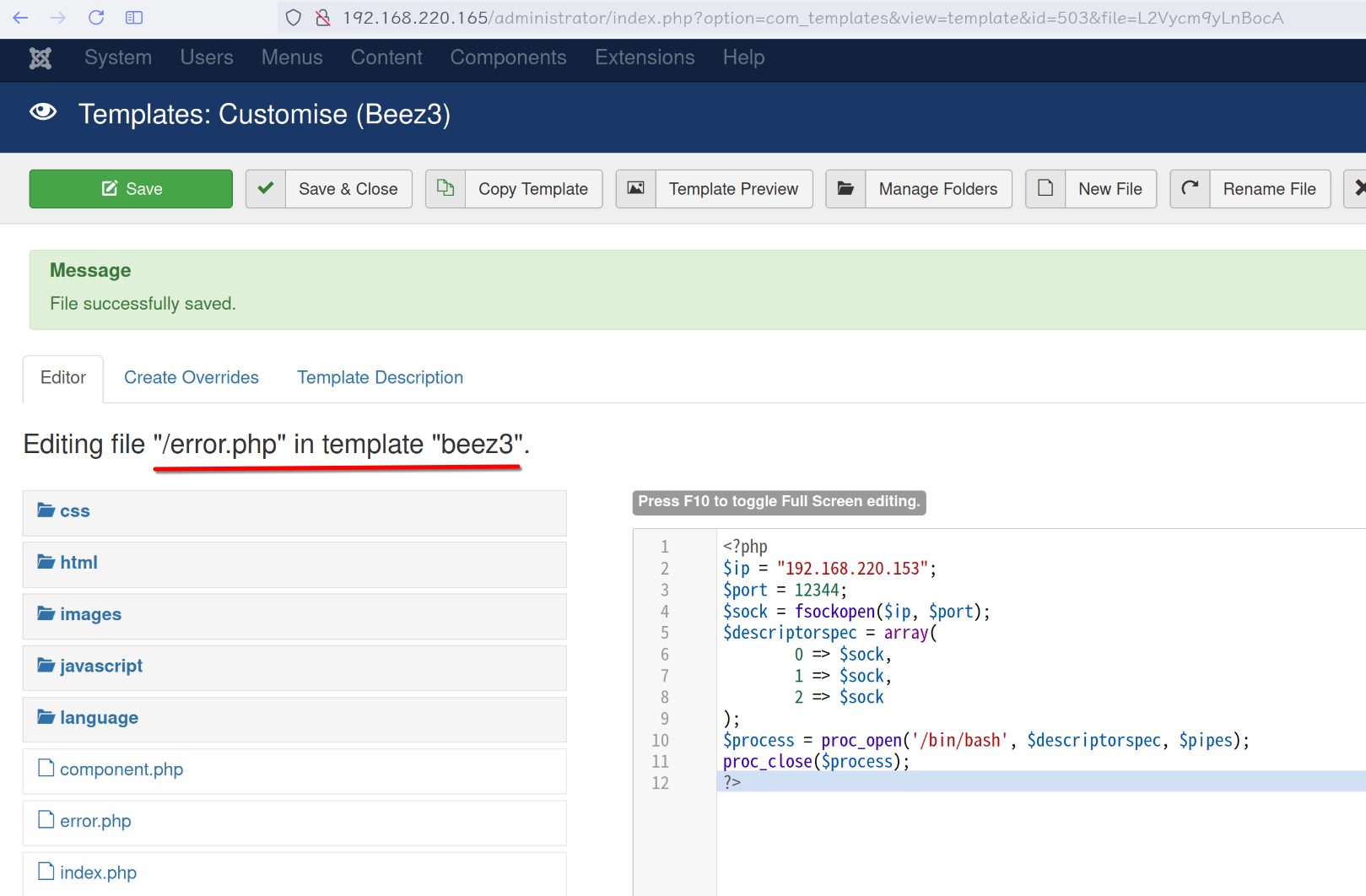Go back with browser back arrow
1366x896 pixels.
(21, 18)
